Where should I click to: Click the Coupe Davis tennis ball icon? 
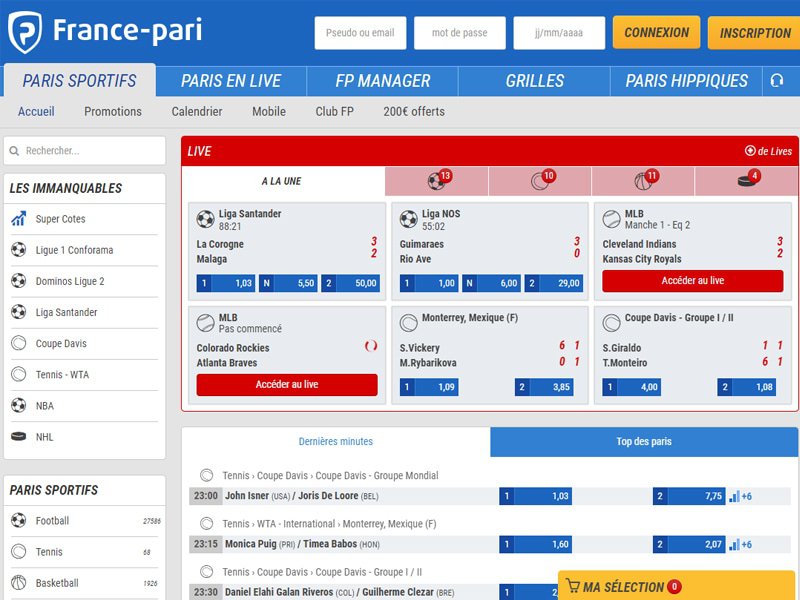[x=18, y=343]
